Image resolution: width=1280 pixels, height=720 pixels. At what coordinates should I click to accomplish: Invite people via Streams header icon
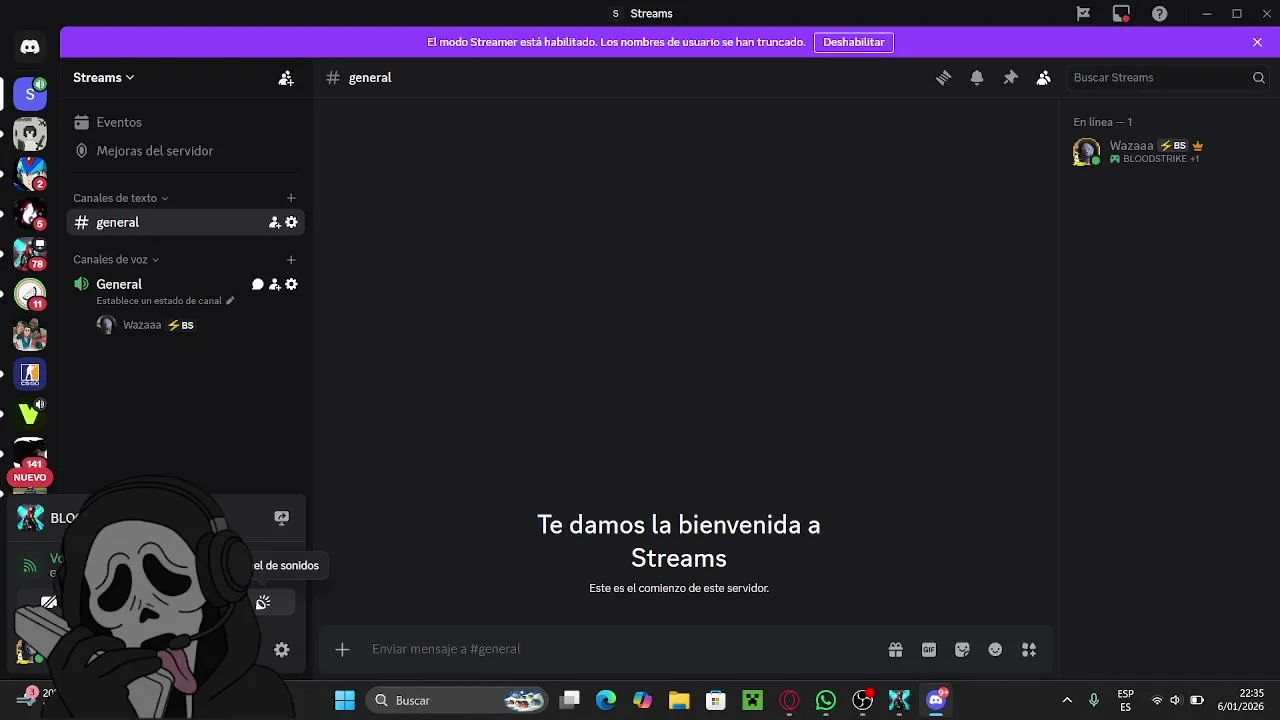286,78
